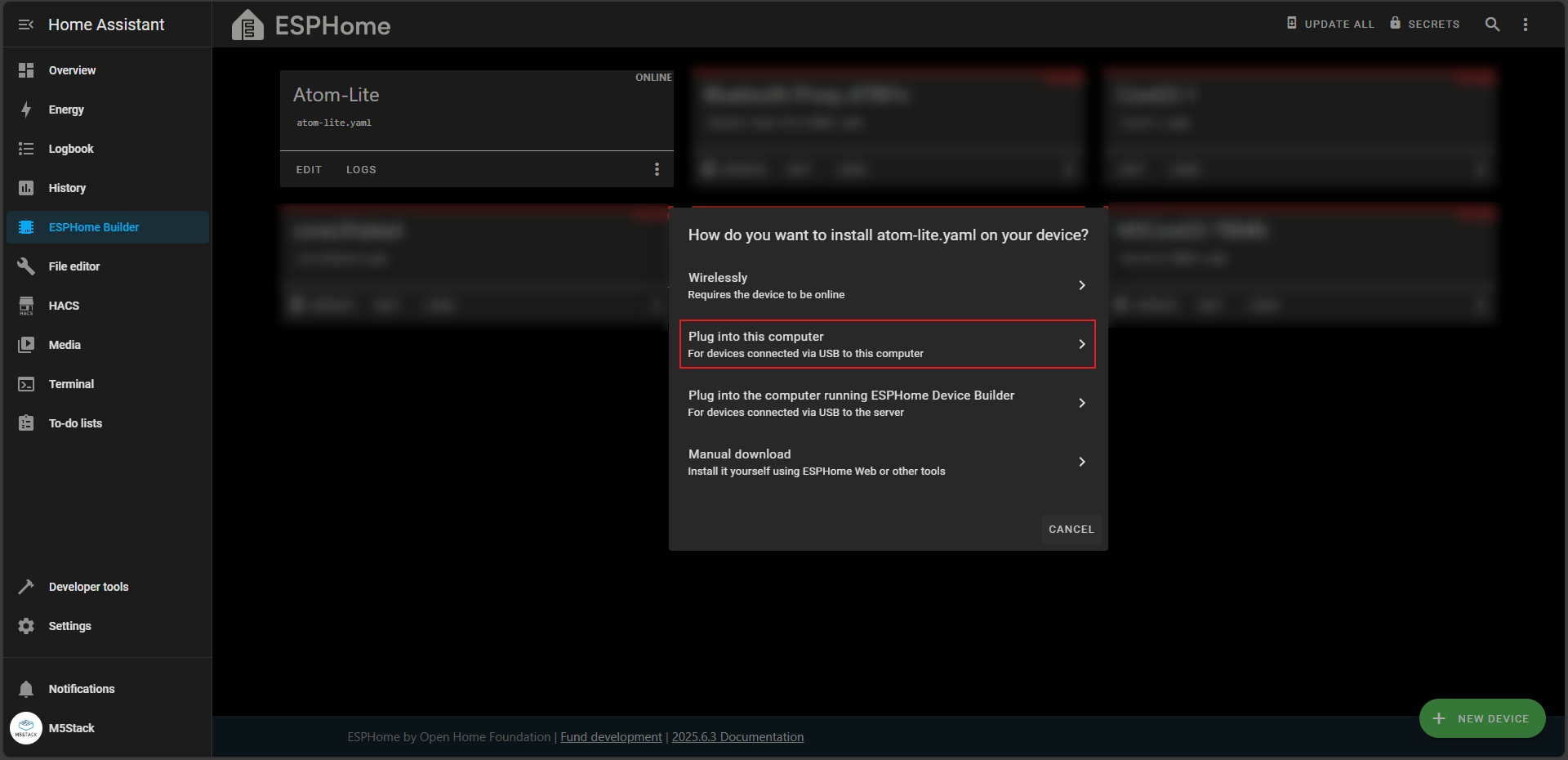Choose Plug into this computer
This screenshot has width=1568, height=760.
[888, 344]
